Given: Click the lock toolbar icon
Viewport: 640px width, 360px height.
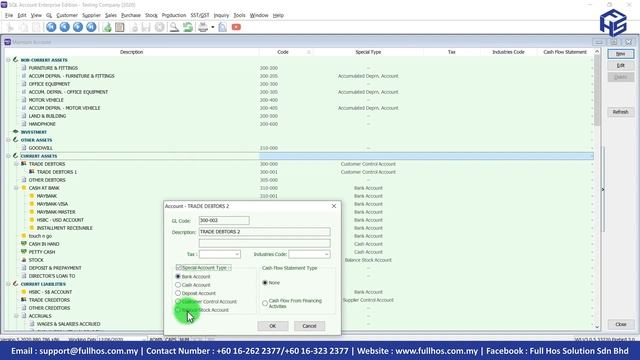Looking at the screenshot, I should (134, 27).
